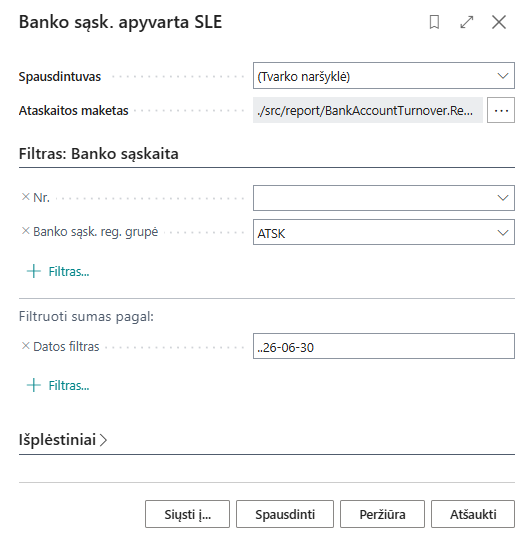Remove the Banko sąsk. reg. grupė filter
This screenshot has height=538, width=528.
coord(26,231)
